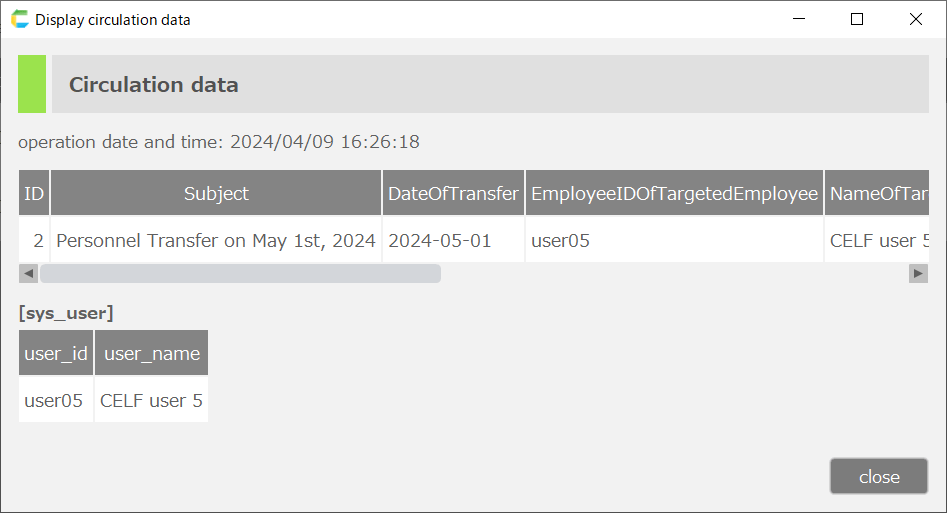Select CELF user 5 under user_name

[x=152, y=400]
